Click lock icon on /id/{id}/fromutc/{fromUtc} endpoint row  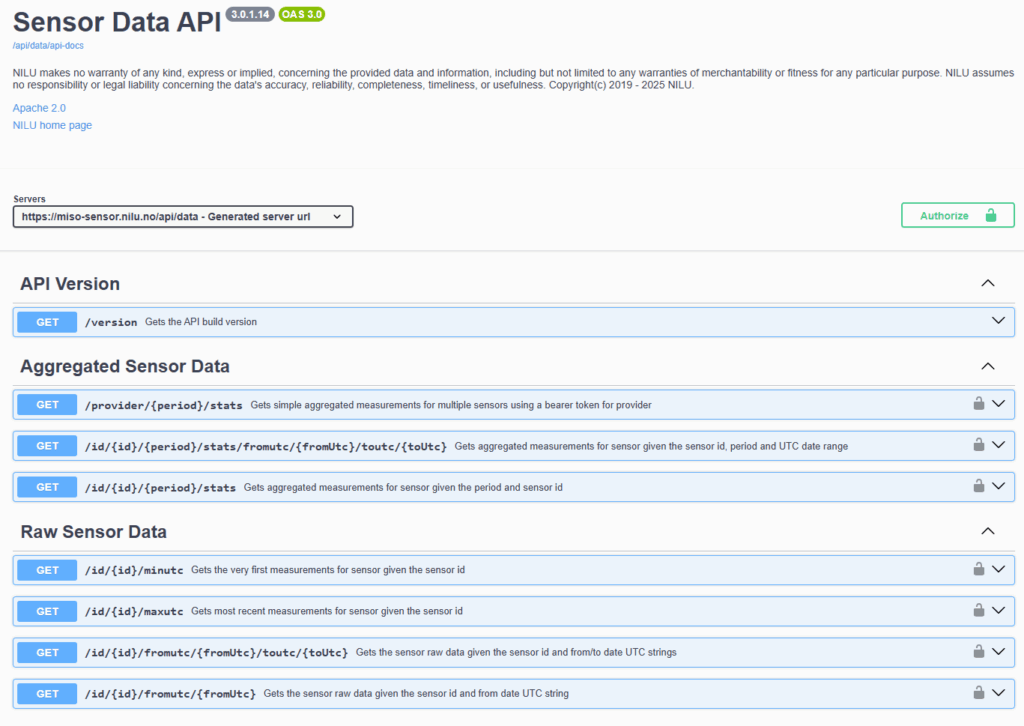(979, 692)
